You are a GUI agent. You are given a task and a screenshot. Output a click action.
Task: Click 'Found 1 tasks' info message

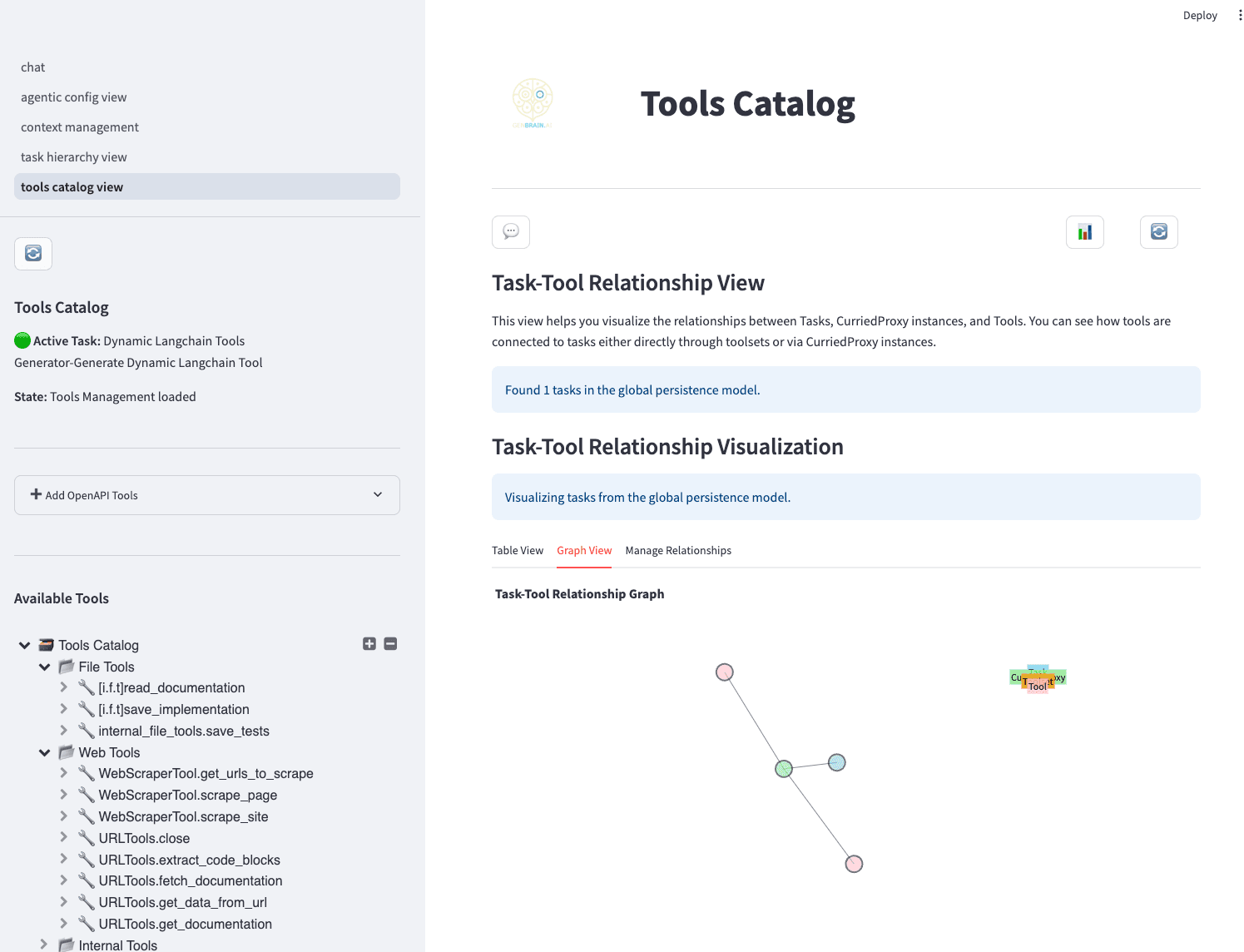click(846, 389)
